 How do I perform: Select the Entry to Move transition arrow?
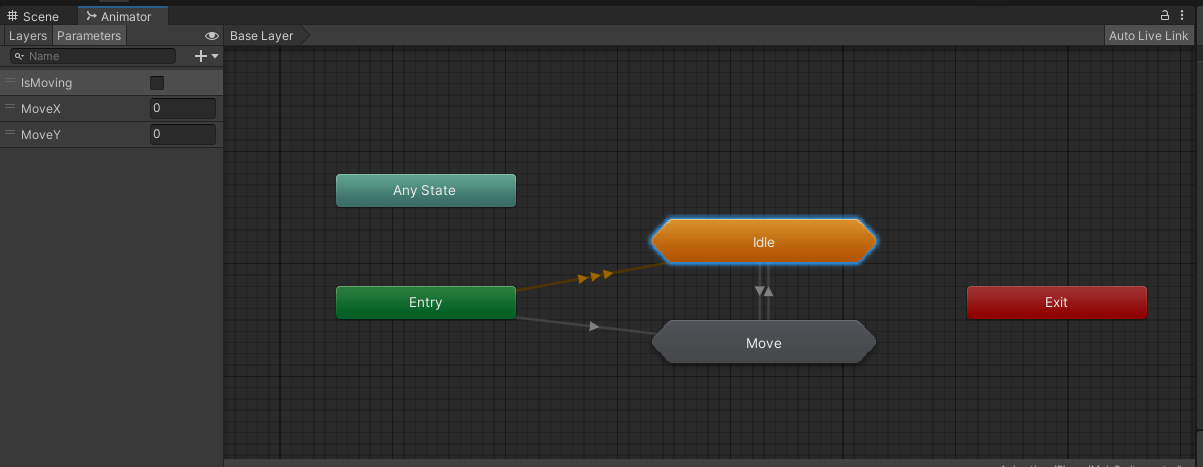coord(594,326)
